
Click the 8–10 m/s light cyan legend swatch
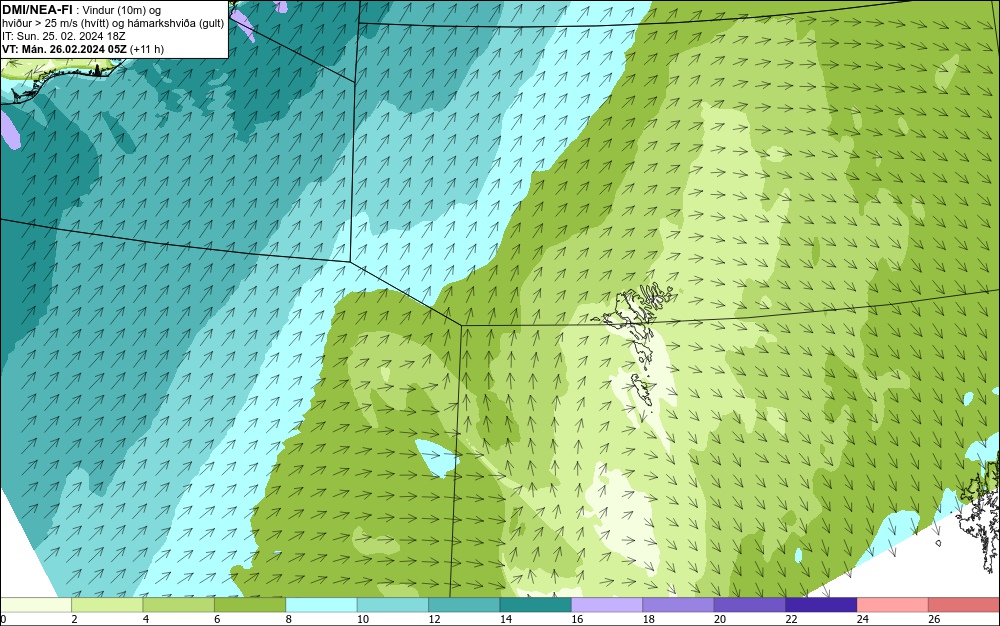click(x=321, y=605)
